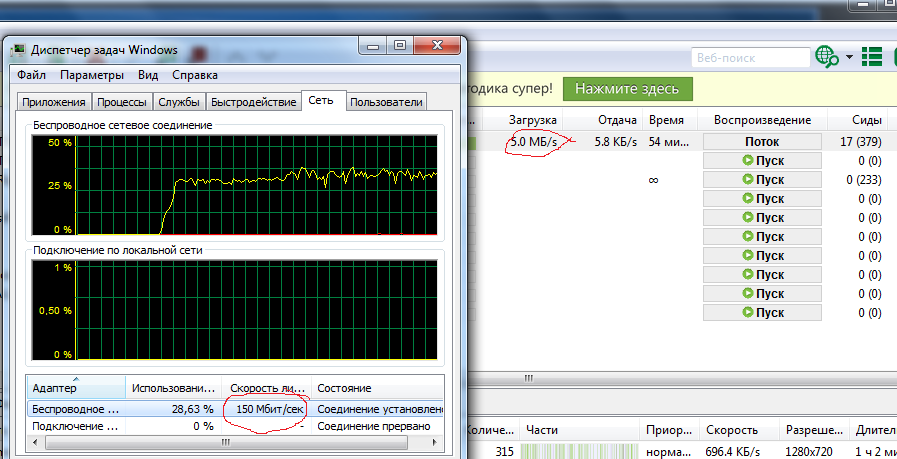
Task: Open the Файл menu
Action: click(x=31, y=75)
